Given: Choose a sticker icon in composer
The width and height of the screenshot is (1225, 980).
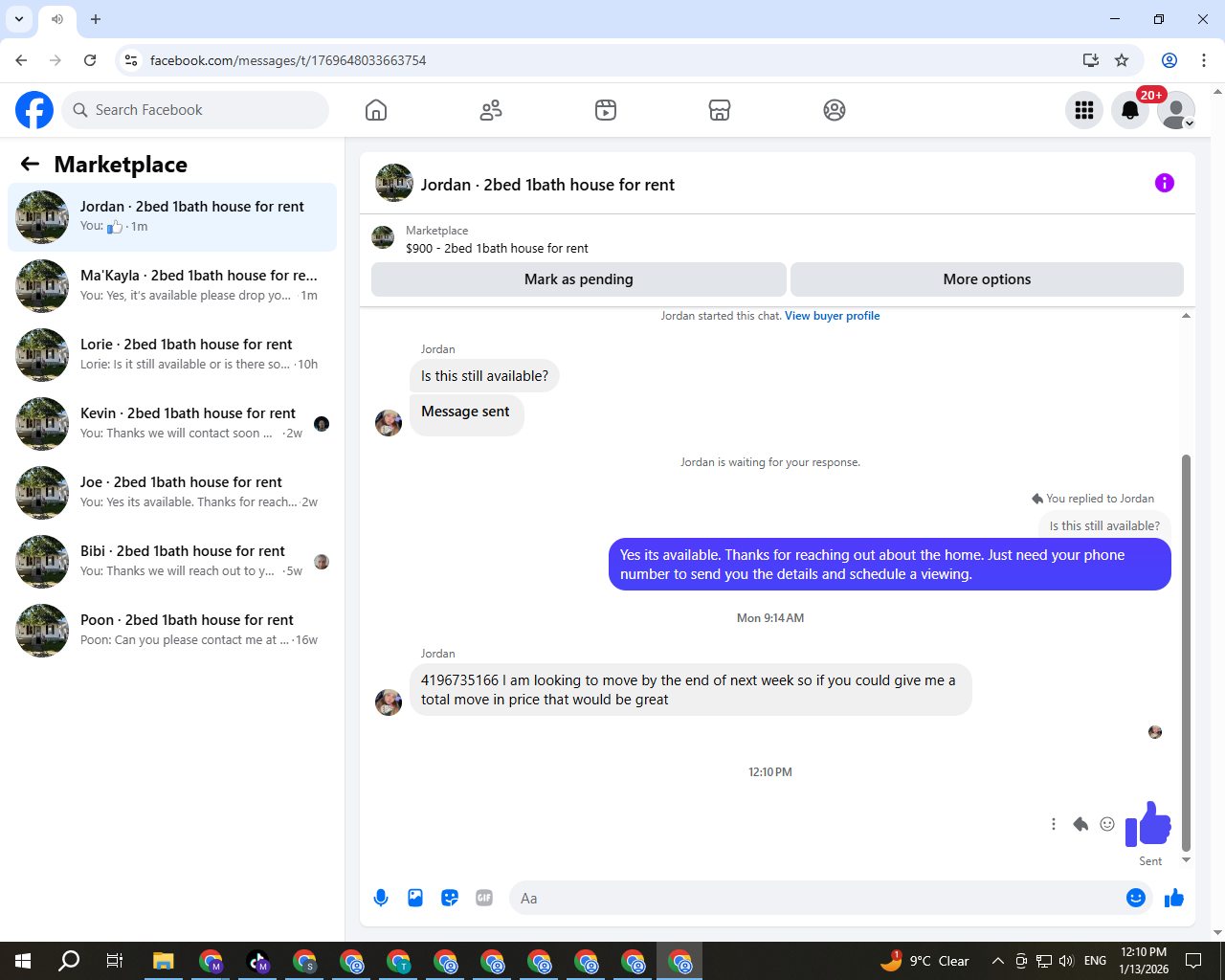Looking at the screenshot, I should pyautogui.click(x=450, y=898).
